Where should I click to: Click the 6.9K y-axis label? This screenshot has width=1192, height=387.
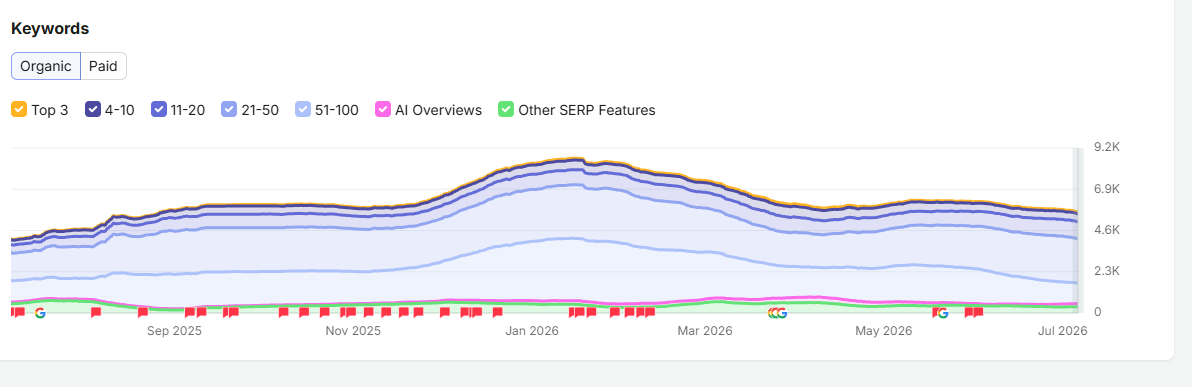[x=1107, y=189]
